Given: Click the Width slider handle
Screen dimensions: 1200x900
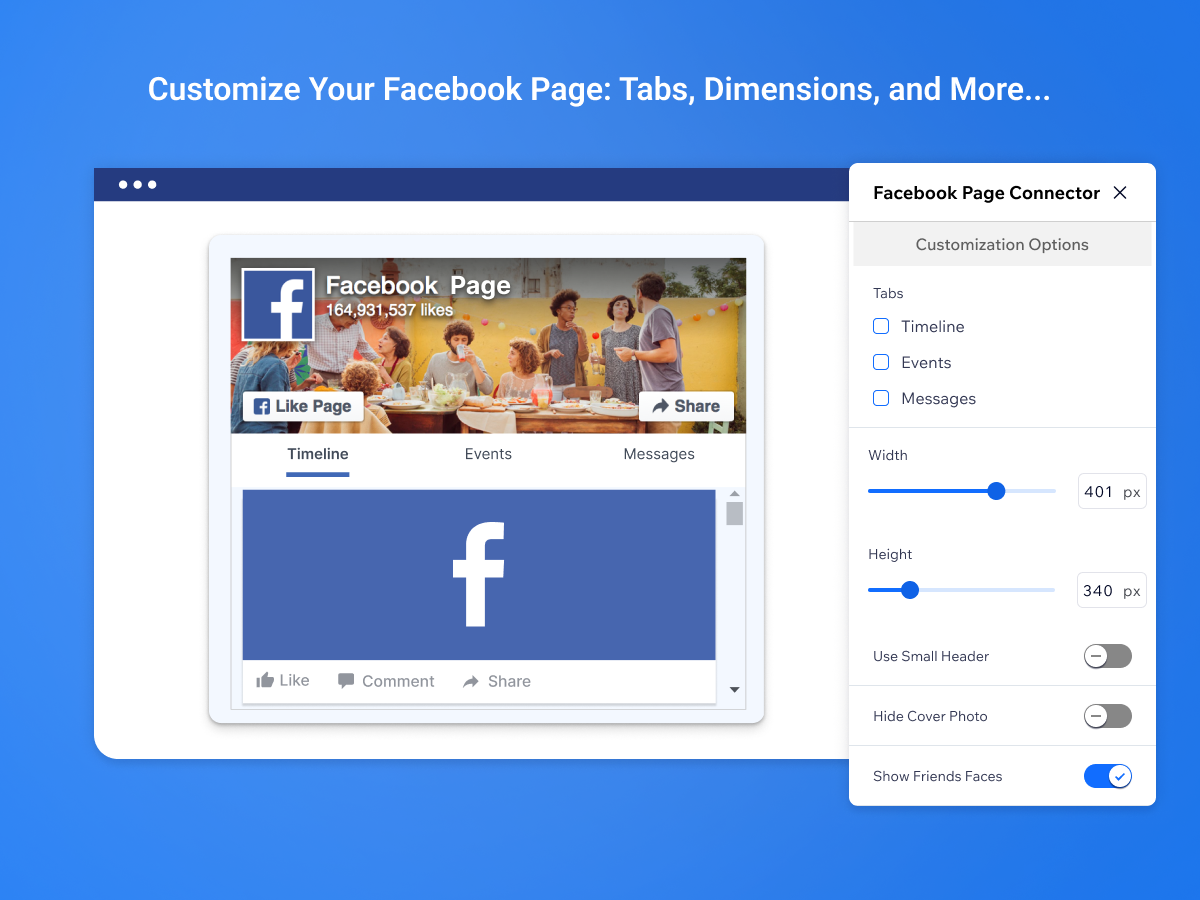Looking at the screenshot, I should click(996, 491).
